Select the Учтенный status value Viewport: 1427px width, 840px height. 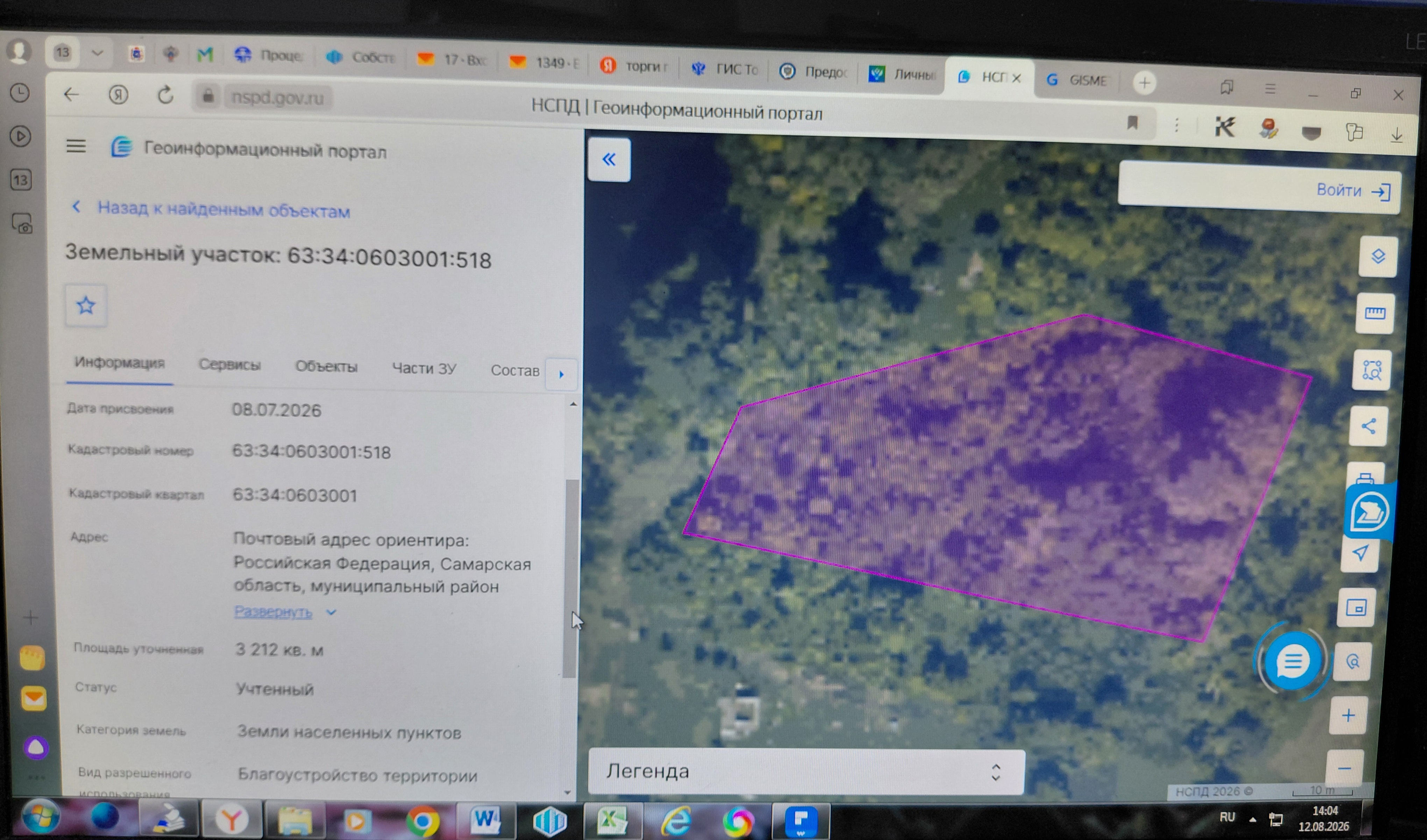point(275,689)
